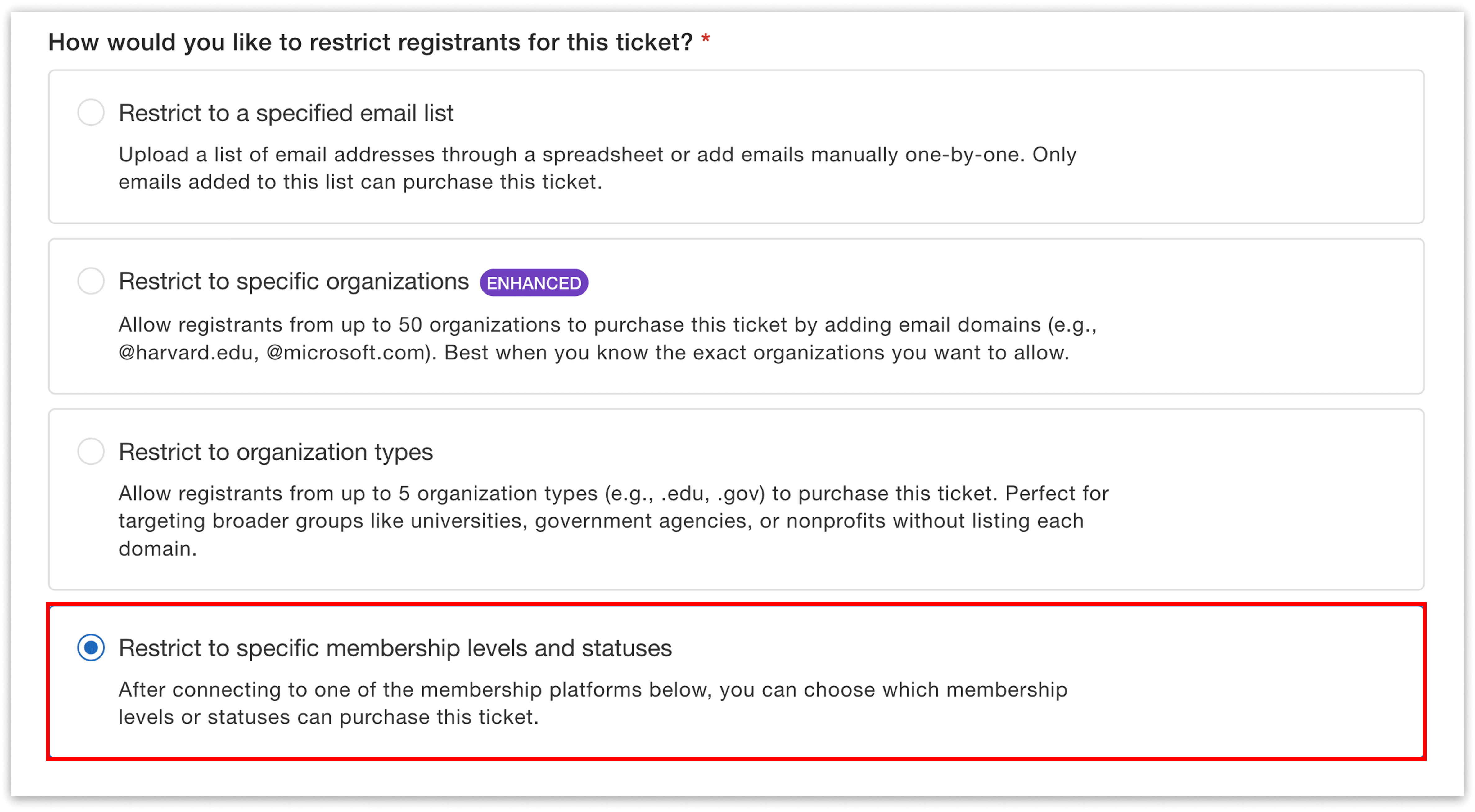Click the red asterisk beside the question
Screen dimensions: 1475x812
(706, 39)
